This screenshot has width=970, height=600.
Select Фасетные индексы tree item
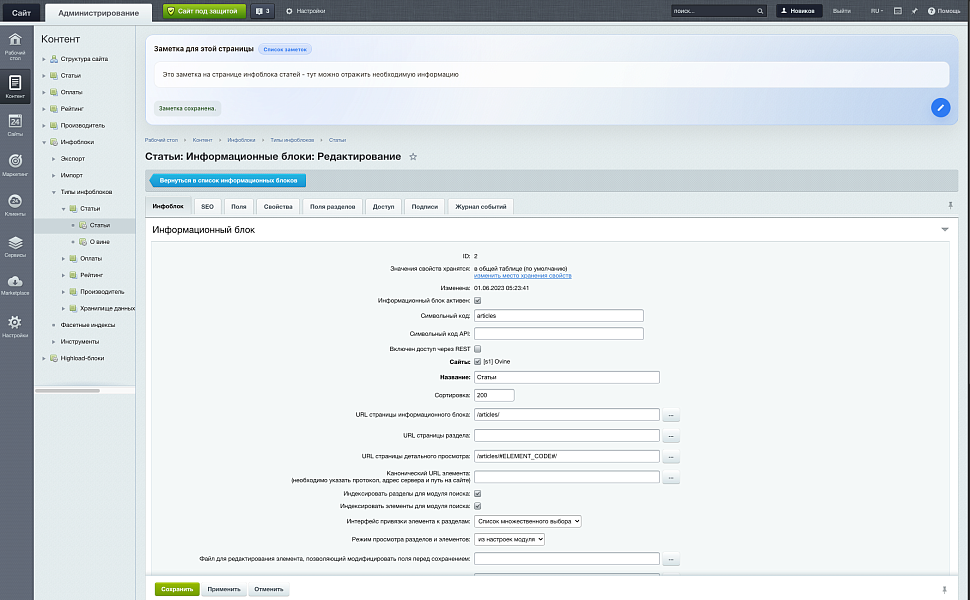click(x=88, y=325)
